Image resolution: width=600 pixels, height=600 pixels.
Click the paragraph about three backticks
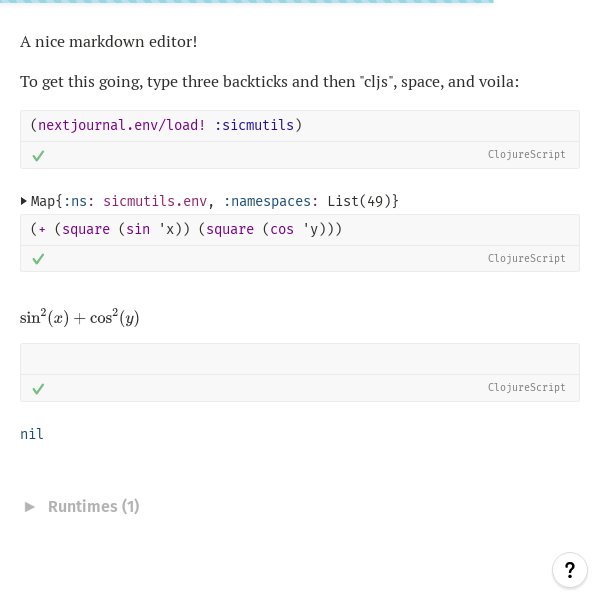269,82
